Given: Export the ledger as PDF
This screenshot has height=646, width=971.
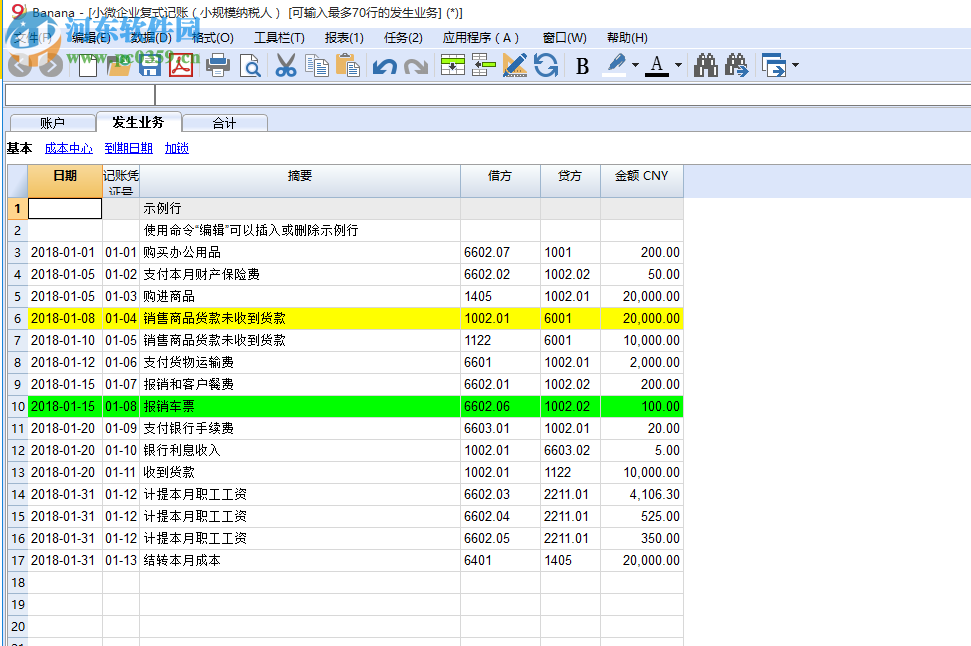Looking at the screenshot, I should 180,65.
